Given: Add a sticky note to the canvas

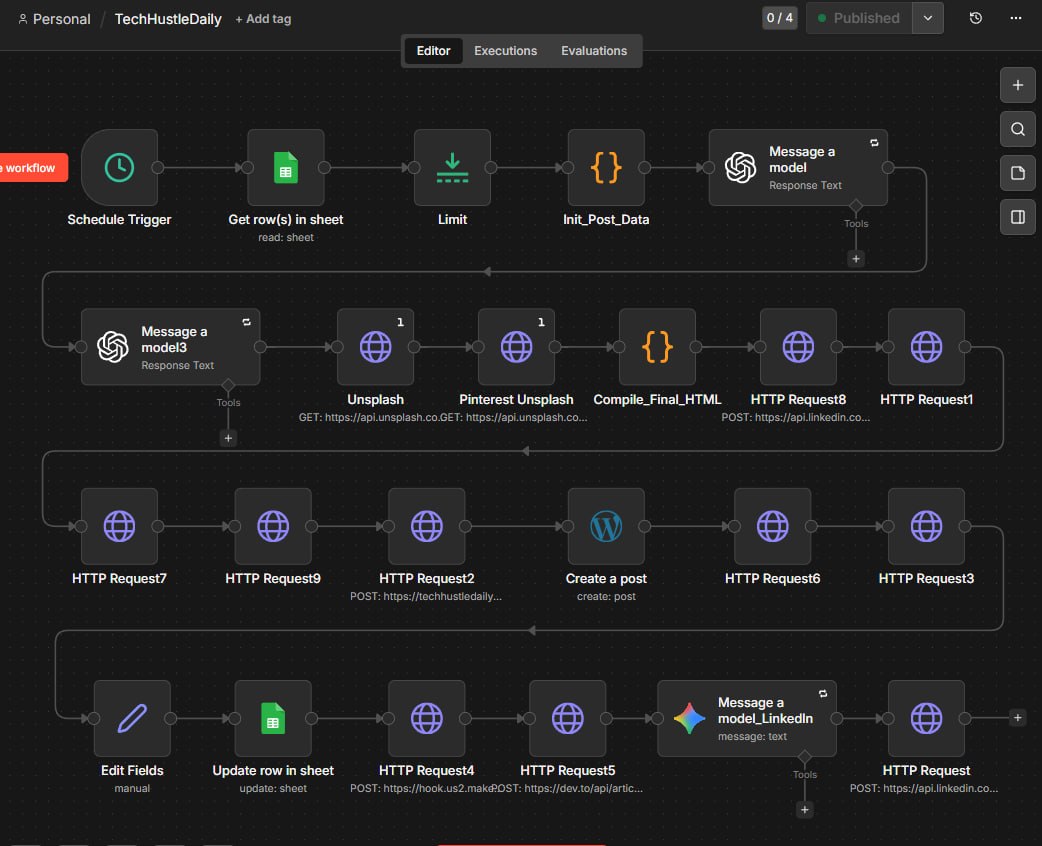Looking at the screenshot, I should [1017, 173].
